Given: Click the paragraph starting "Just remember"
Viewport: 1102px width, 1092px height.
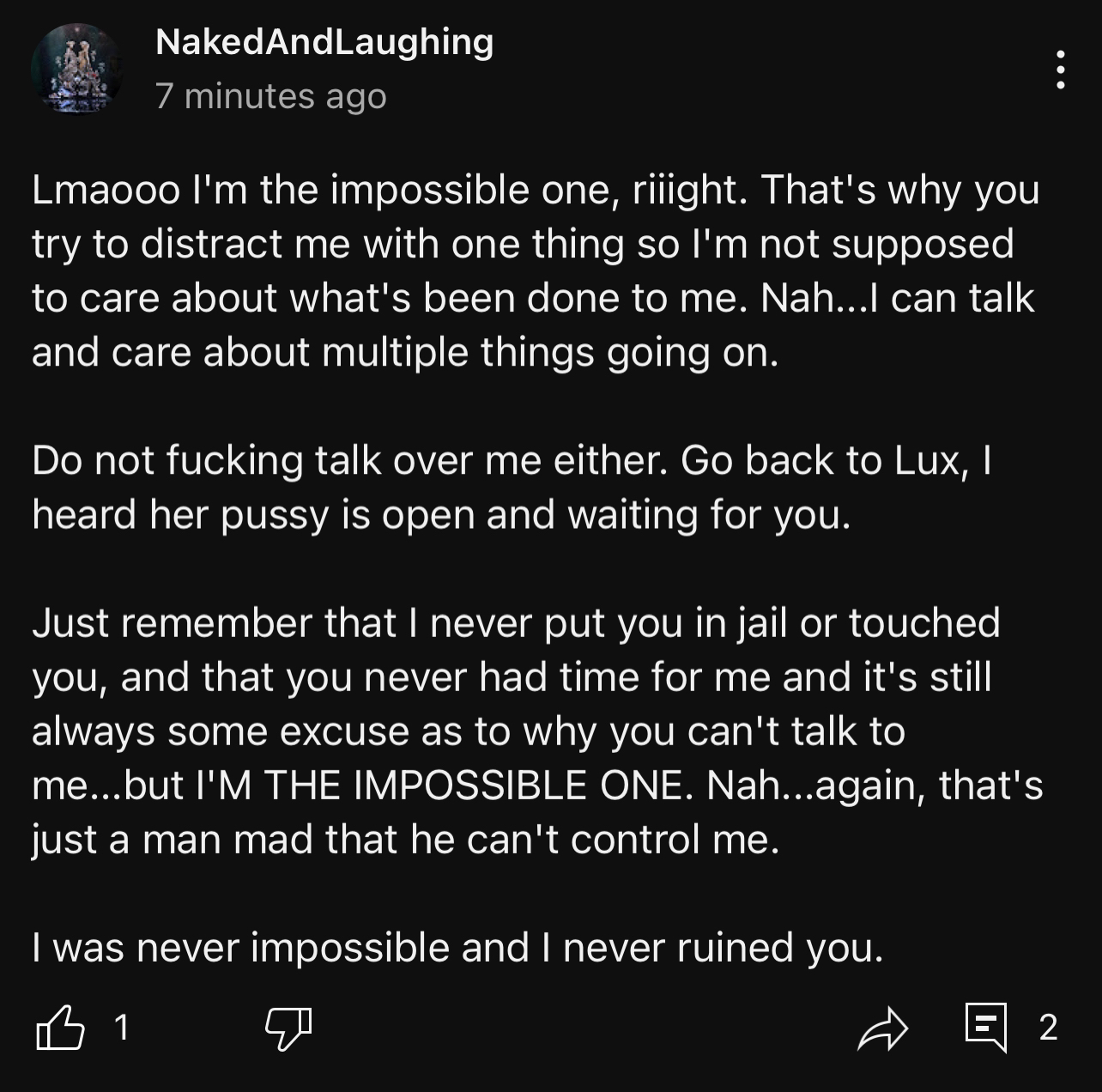Looking at the screenshot, I should [536, 731].
